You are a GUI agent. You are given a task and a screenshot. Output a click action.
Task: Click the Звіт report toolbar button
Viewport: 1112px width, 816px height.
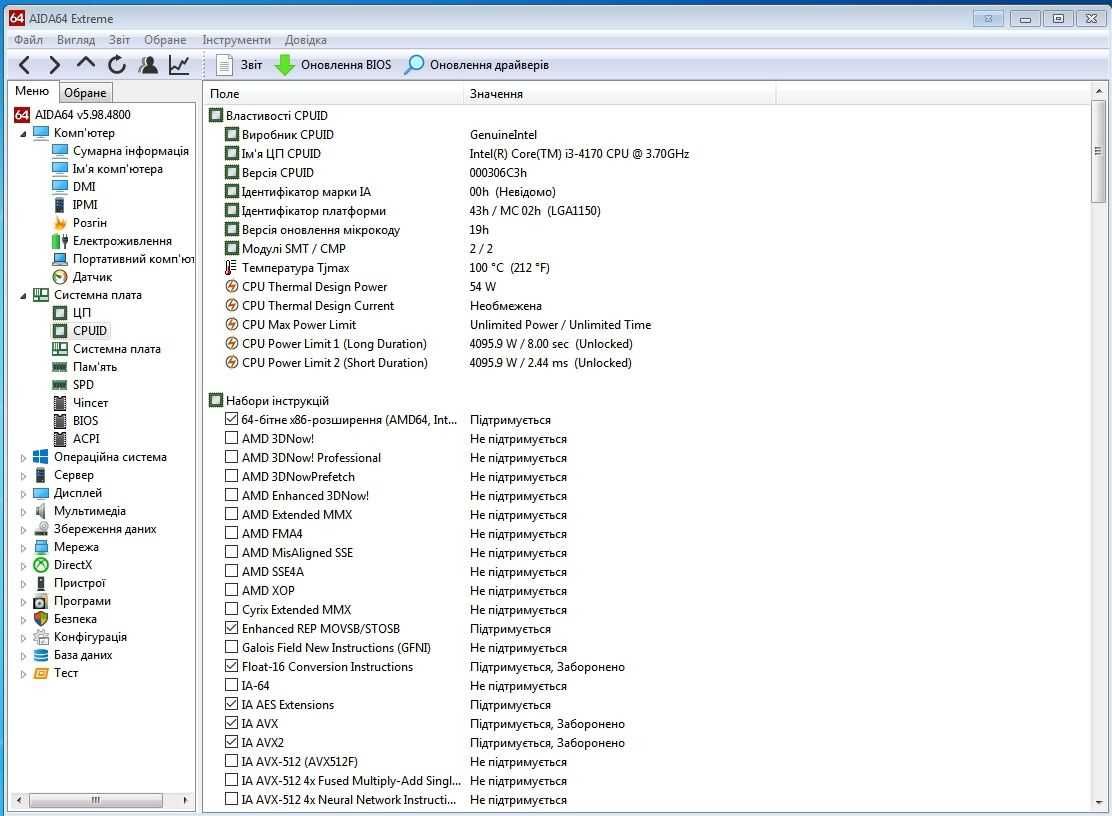coord(239,65)
